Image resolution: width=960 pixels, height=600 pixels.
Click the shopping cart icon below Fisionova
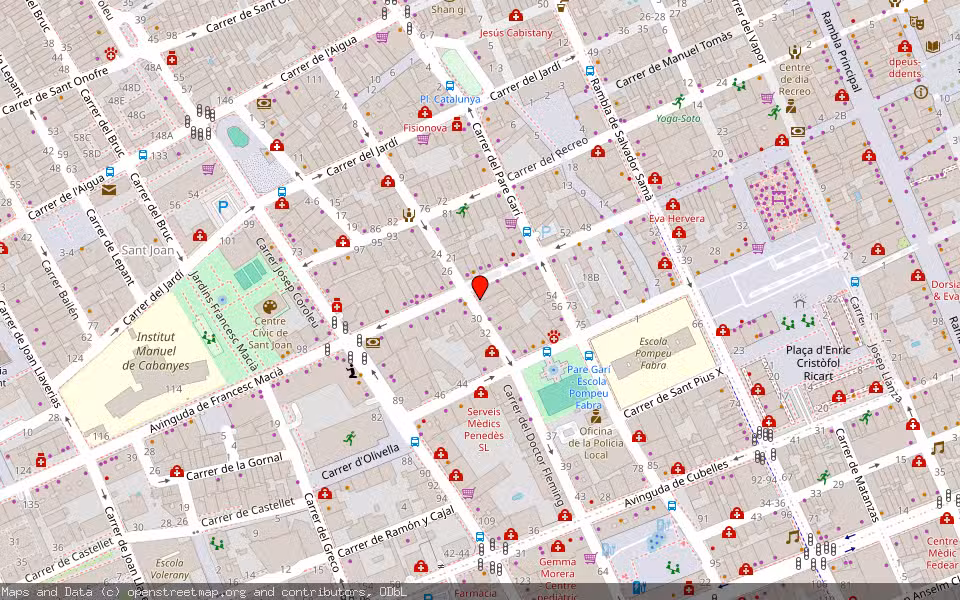click(x=422, y=140)
